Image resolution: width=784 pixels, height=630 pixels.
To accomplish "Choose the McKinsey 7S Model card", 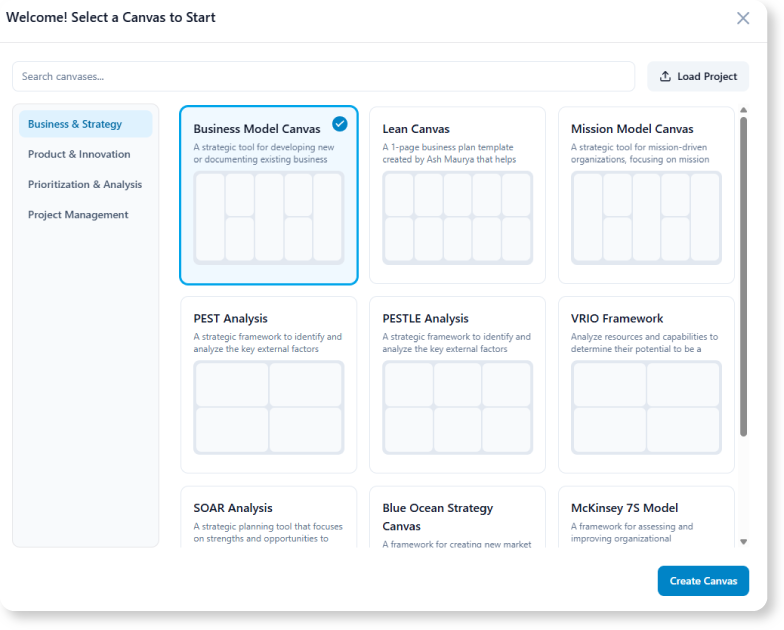I will click(x=646, y=517).
